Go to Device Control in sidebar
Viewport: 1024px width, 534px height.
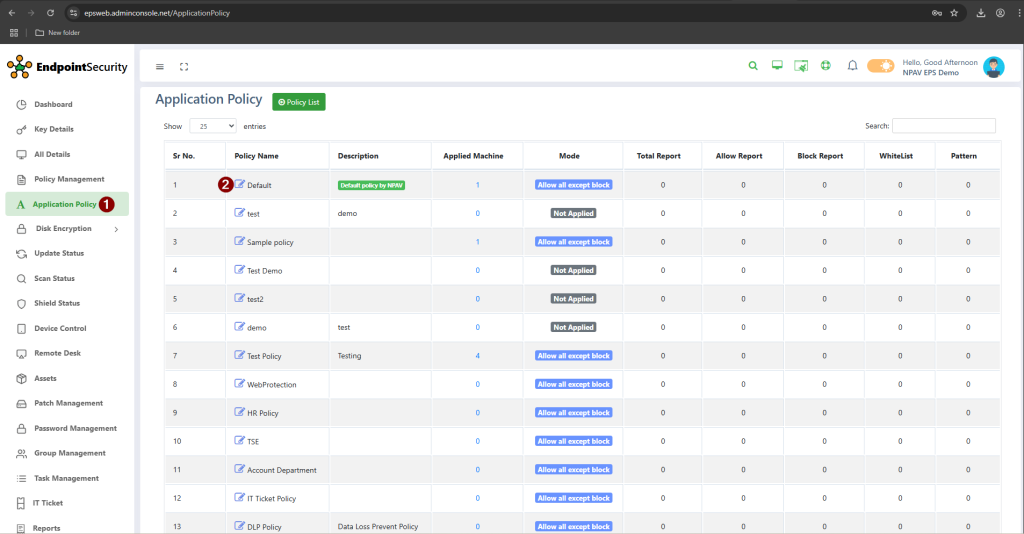[x=60, y=328]
